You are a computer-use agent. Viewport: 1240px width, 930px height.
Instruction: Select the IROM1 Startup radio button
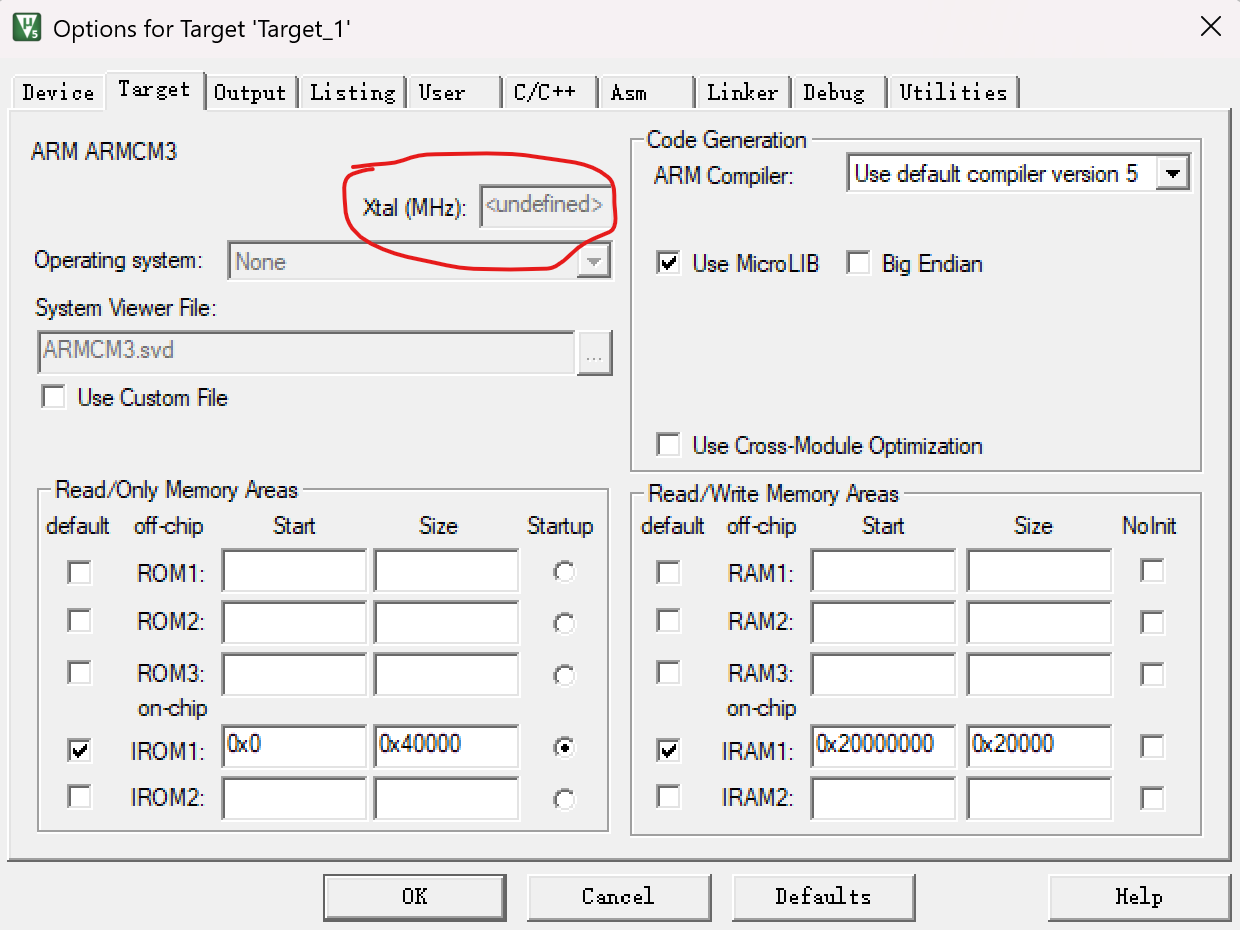tap(565, 747)
